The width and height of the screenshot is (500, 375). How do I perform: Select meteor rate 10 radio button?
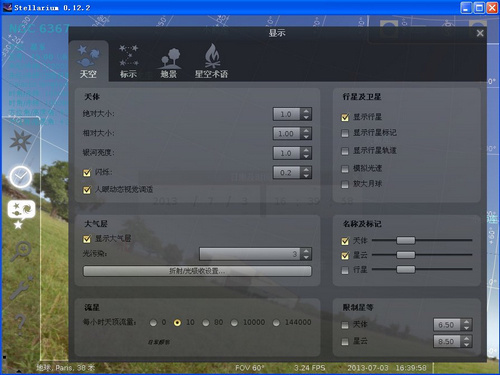(177, 323)
